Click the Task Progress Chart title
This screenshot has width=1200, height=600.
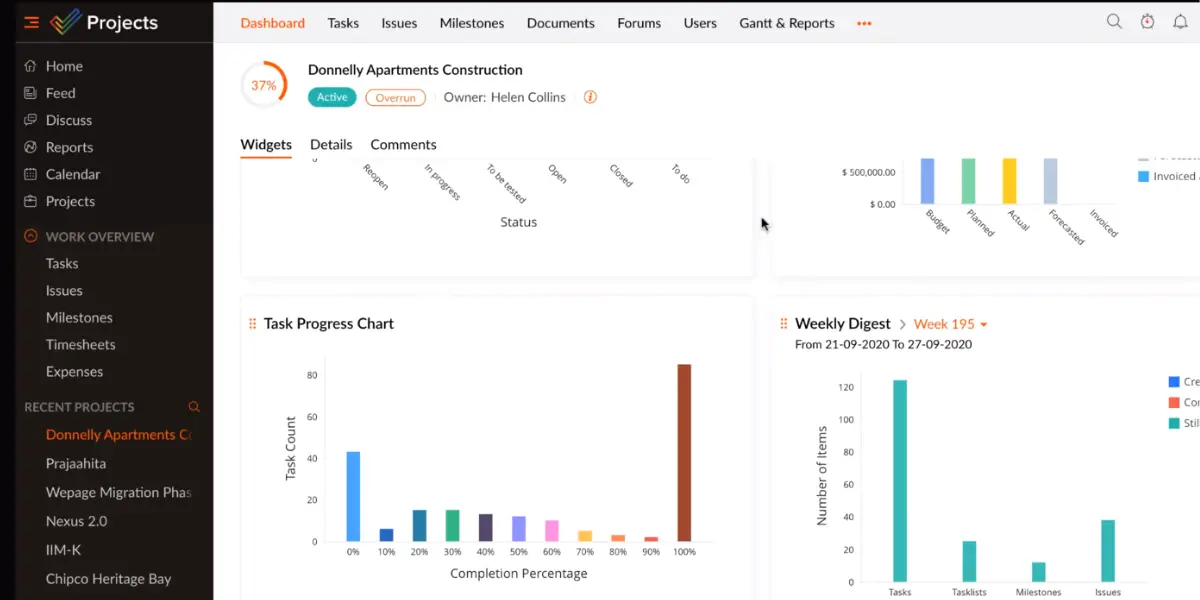tap(329, 324)
